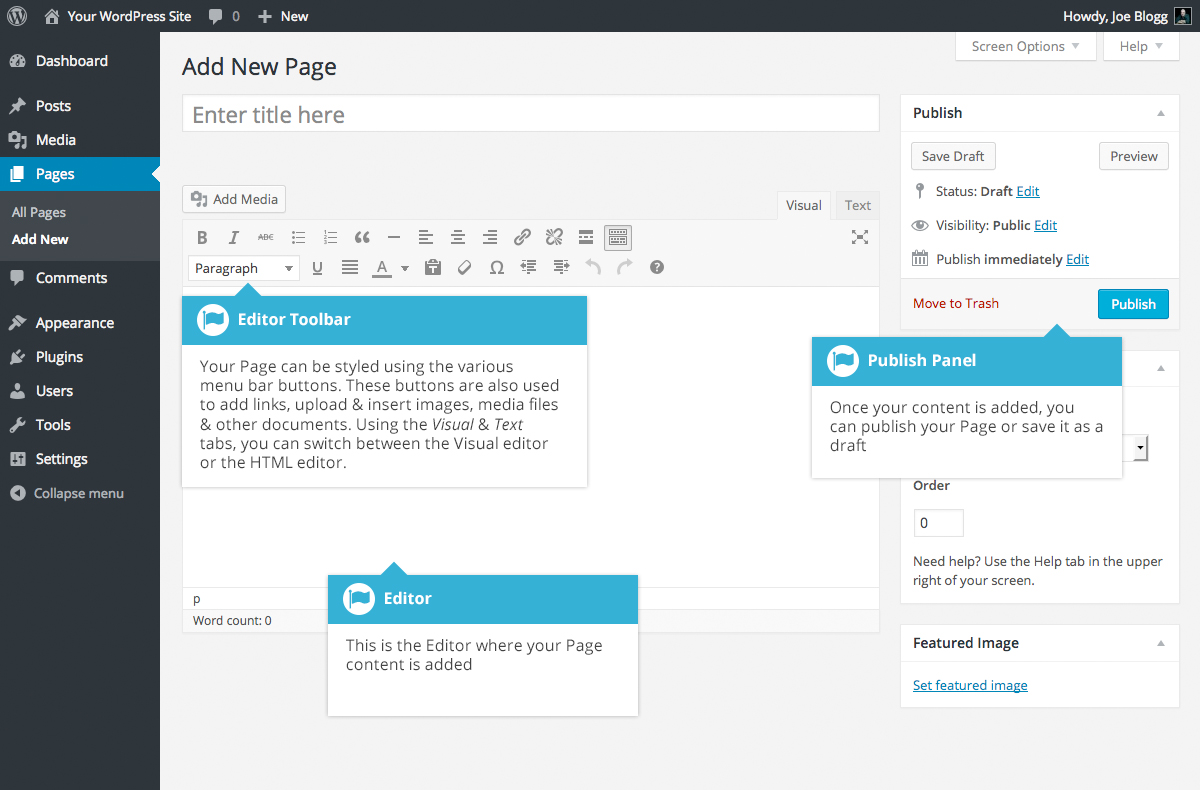Click the Preview button
1200x790 pixels.
[x=1134, y=156]
